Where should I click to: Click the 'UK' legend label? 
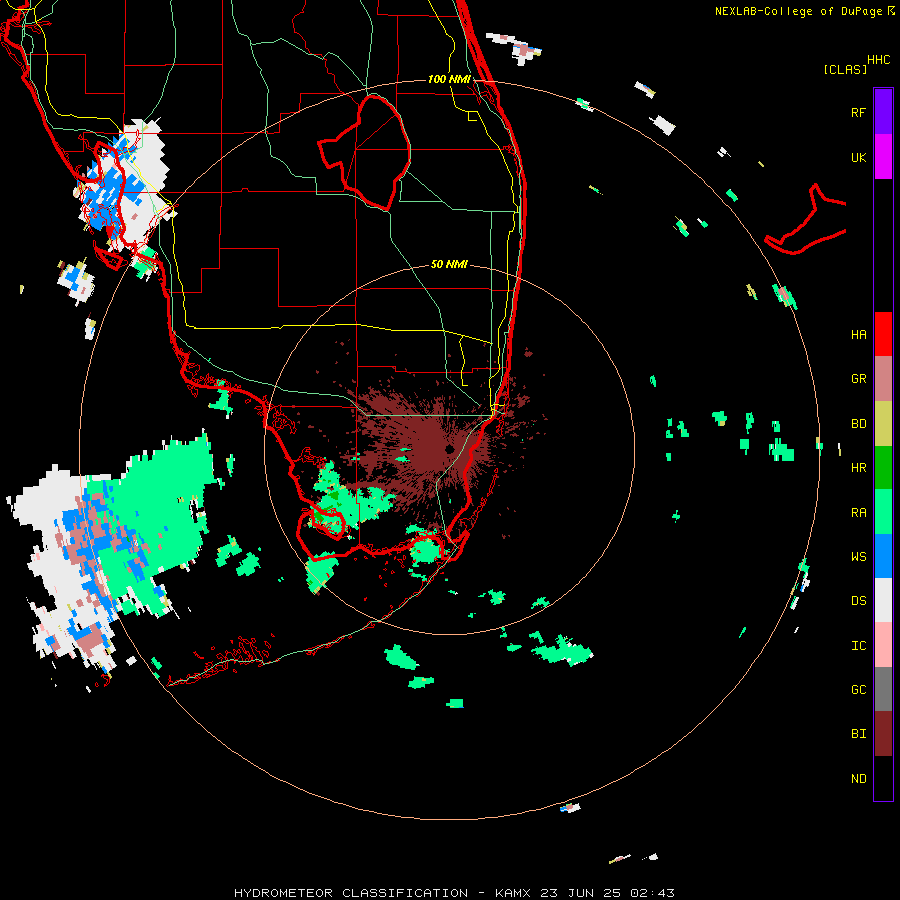pos(858,157)
